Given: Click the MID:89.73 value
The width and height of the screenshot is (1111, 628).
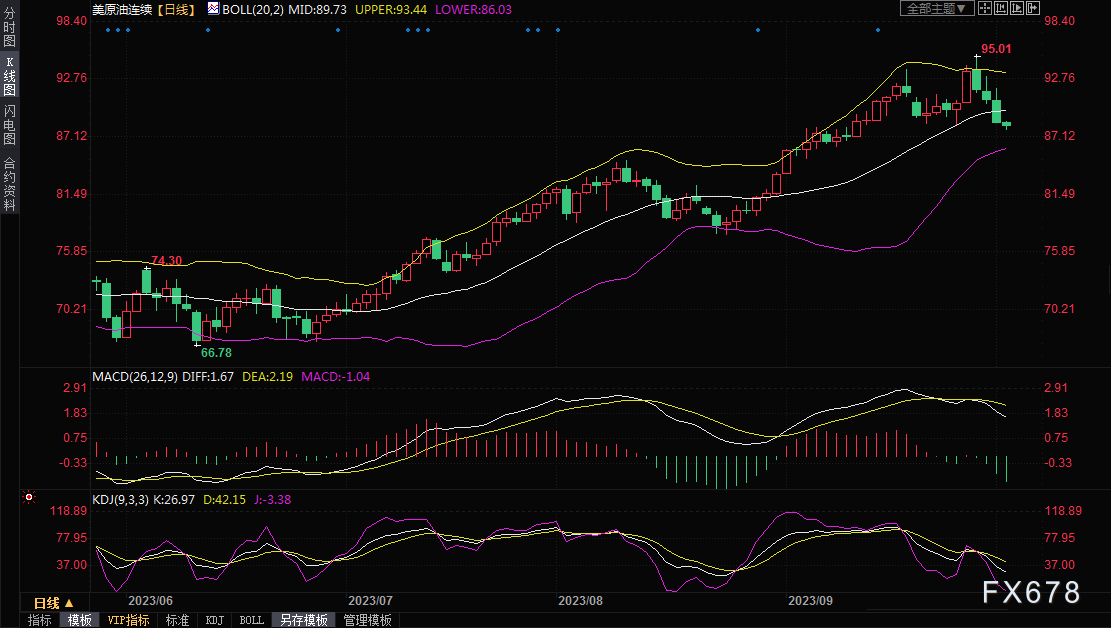Looking at the screenshot, I should tap(317, 9).
